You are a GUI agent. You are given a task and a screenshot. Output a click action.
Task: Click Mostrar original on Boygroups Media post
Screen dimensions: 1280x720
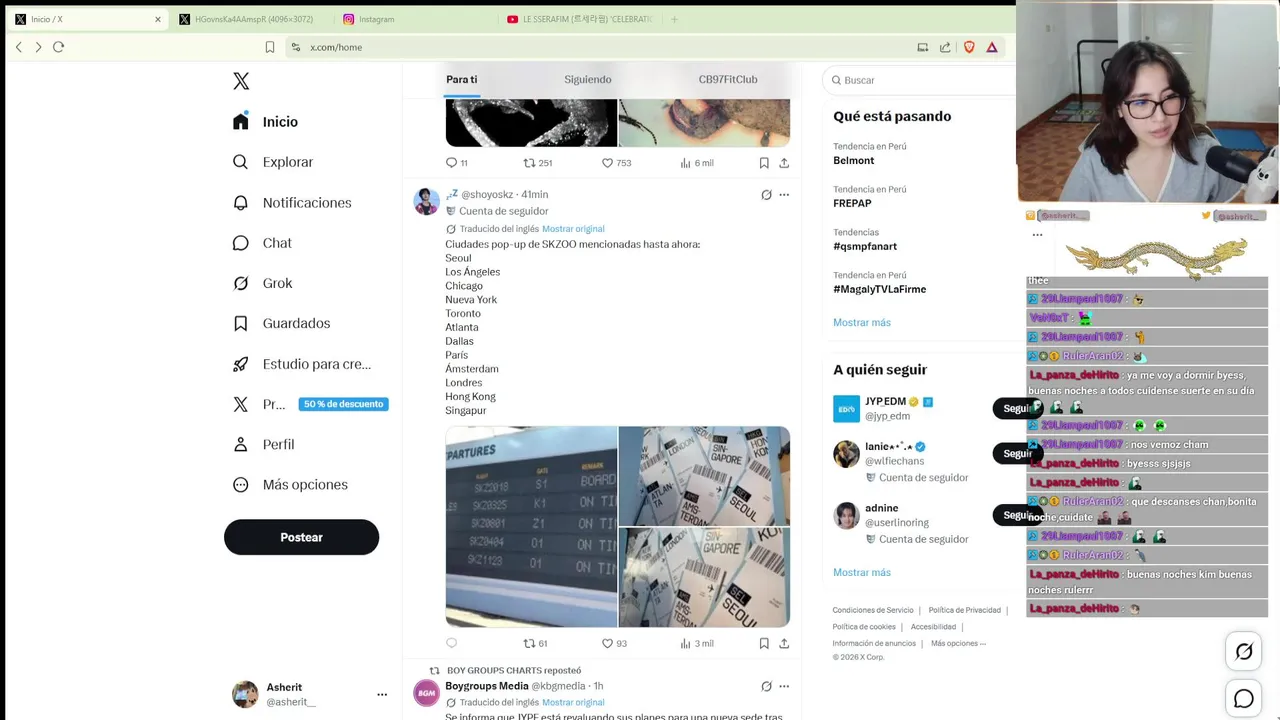point(573,703)
